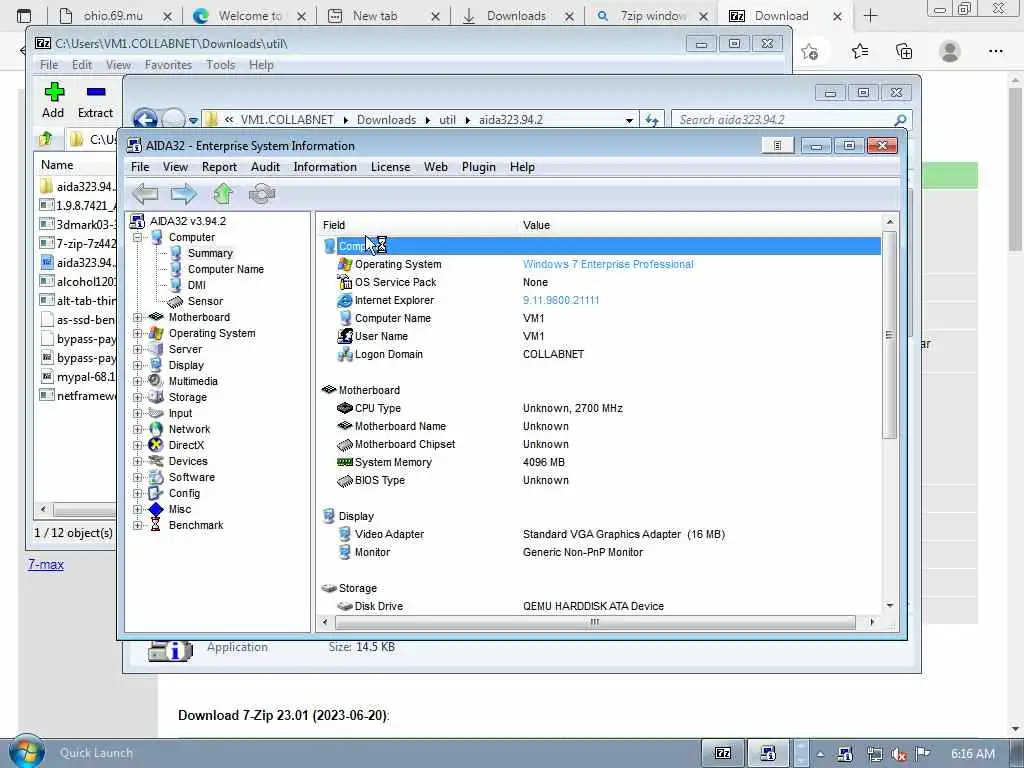The height and width of the screenshot is (768, 1024).
Task: Open the AIDA32 File menu
Action: 140,167
